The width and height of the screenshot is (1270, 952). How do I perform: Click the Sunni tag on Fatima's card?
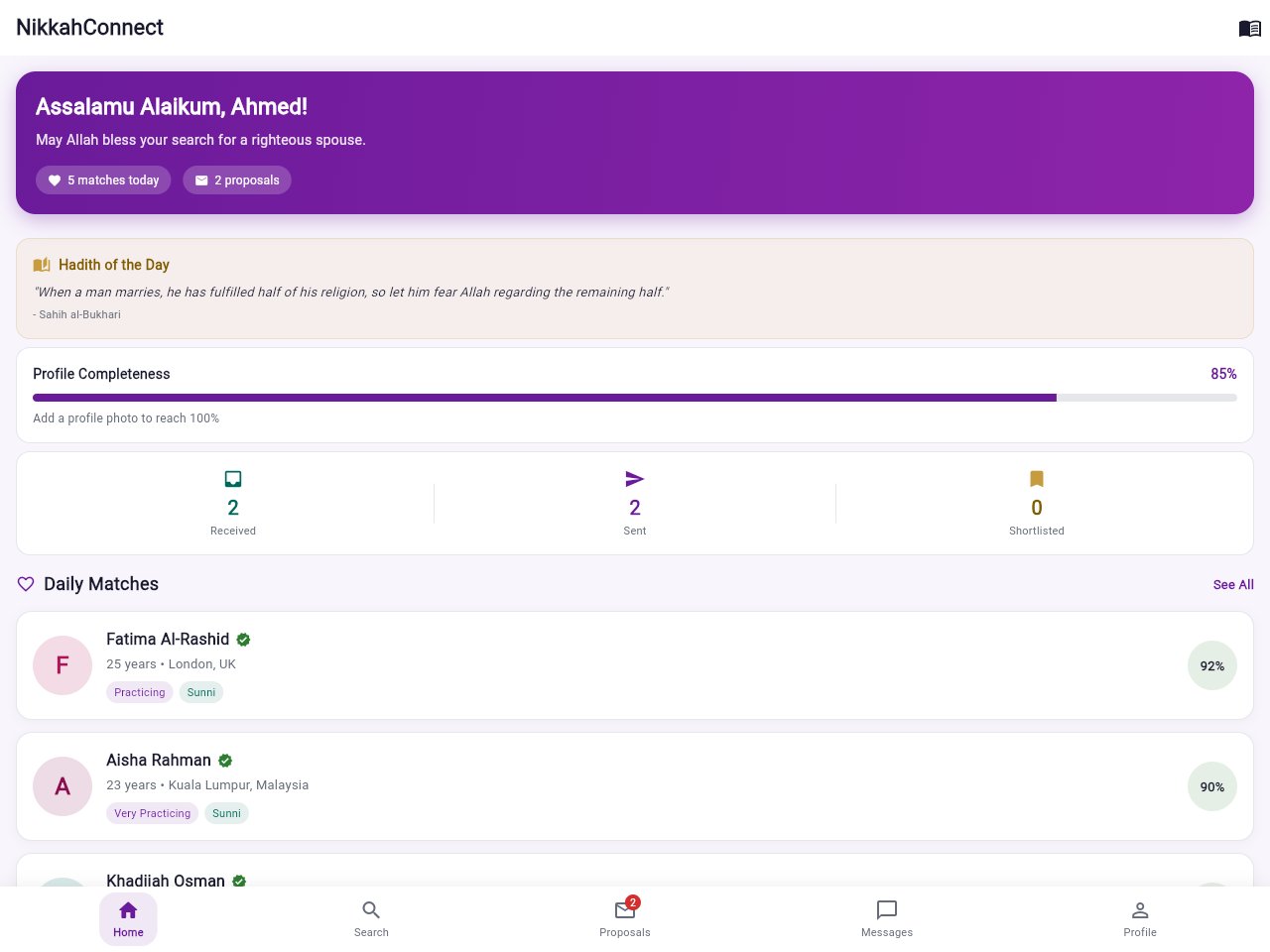click(x=201, y=692)
